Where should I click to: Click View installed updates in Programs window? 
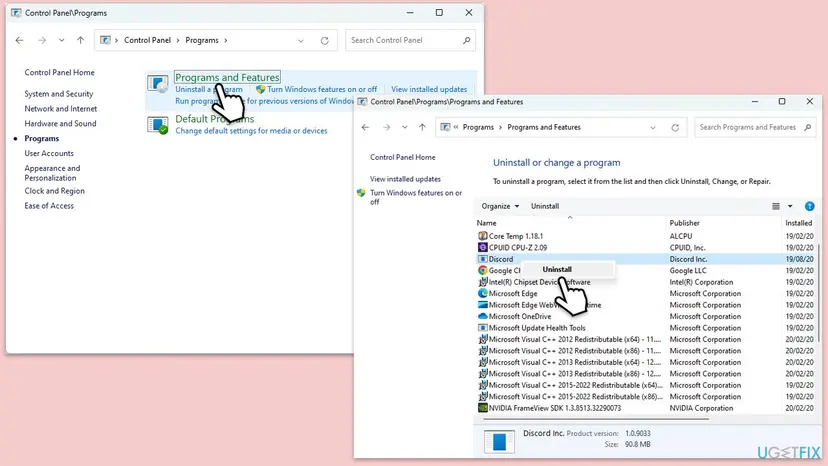pyautogui.click(x=429, y=89)
